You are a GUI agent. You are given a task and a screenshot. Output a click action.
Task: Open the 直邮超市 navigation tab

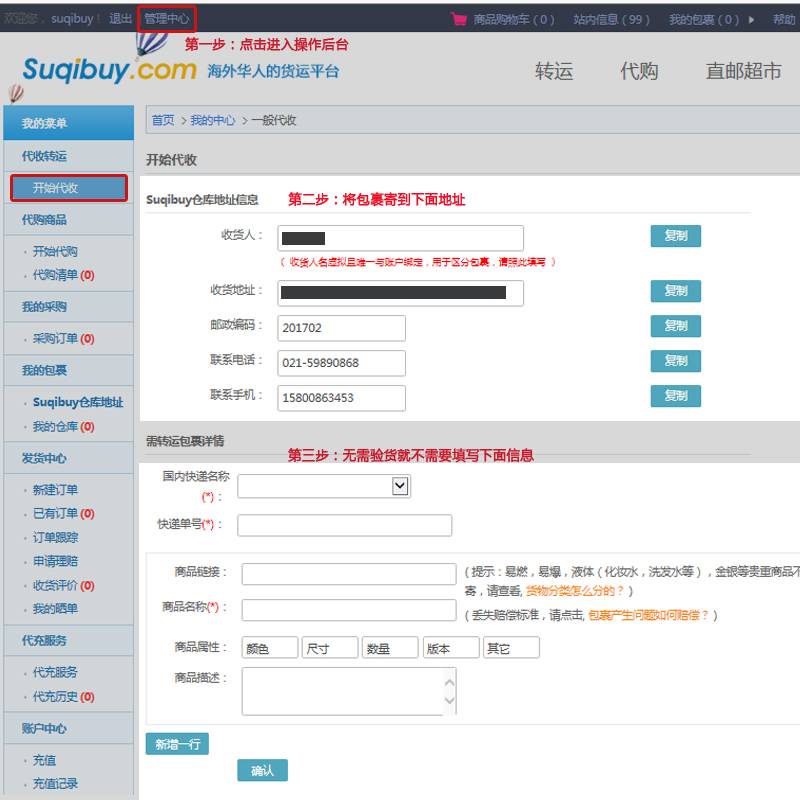[743, 71]
